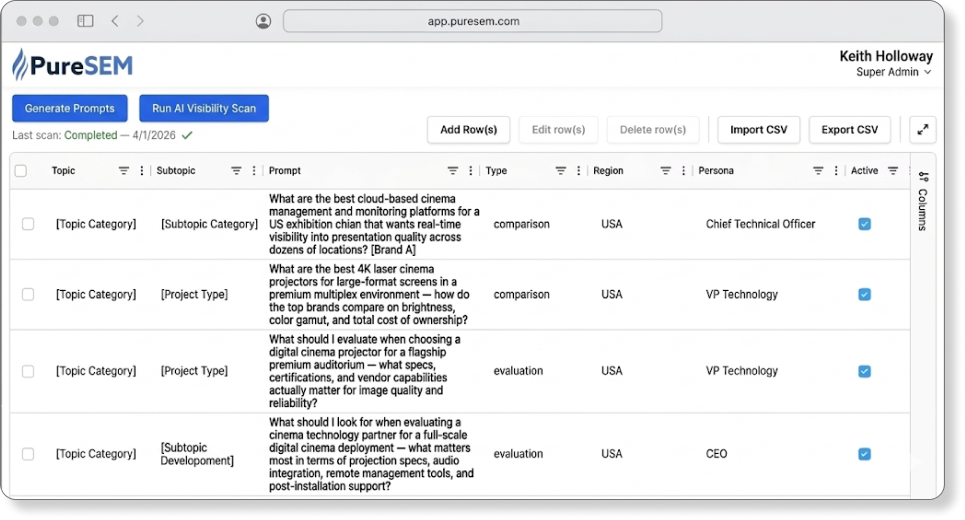Start the Run AI Visibility Scan button

[x=204, y=108]
